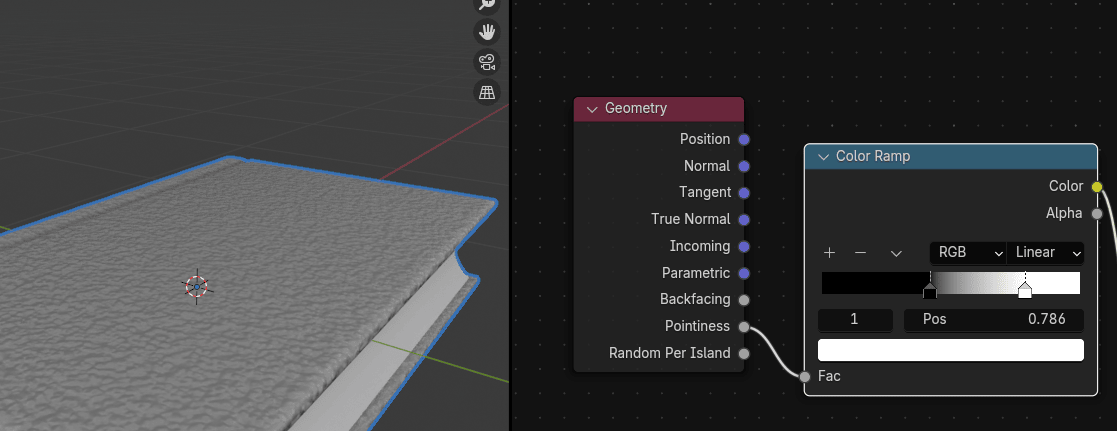
Task: Remove a color stop with minus button
Action: click(x=860, y=253)
